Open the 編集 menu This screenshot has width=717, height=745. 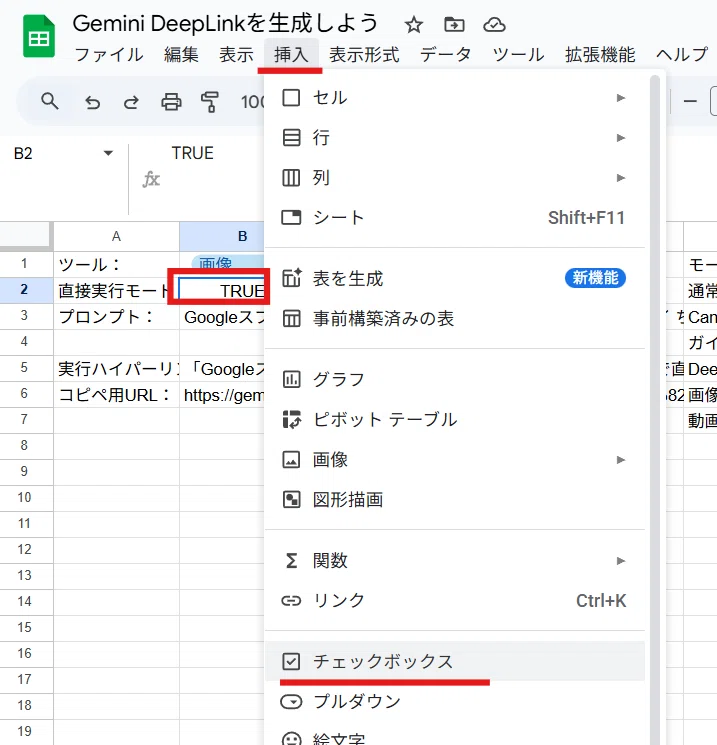pos(181,55)
